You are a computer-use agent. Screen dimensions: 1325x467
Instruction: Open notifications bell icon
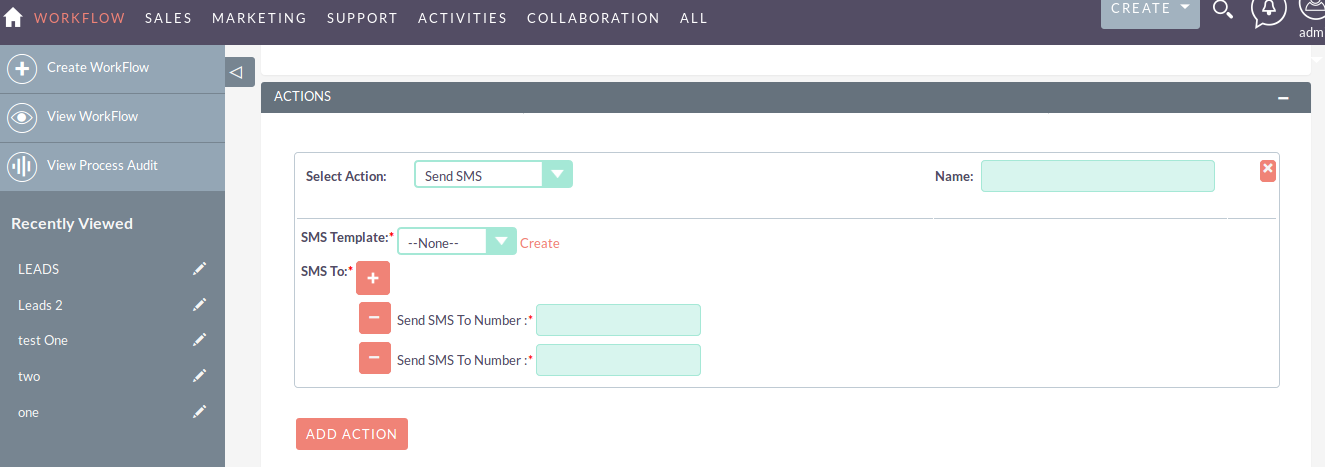[x=1269, y=9]
